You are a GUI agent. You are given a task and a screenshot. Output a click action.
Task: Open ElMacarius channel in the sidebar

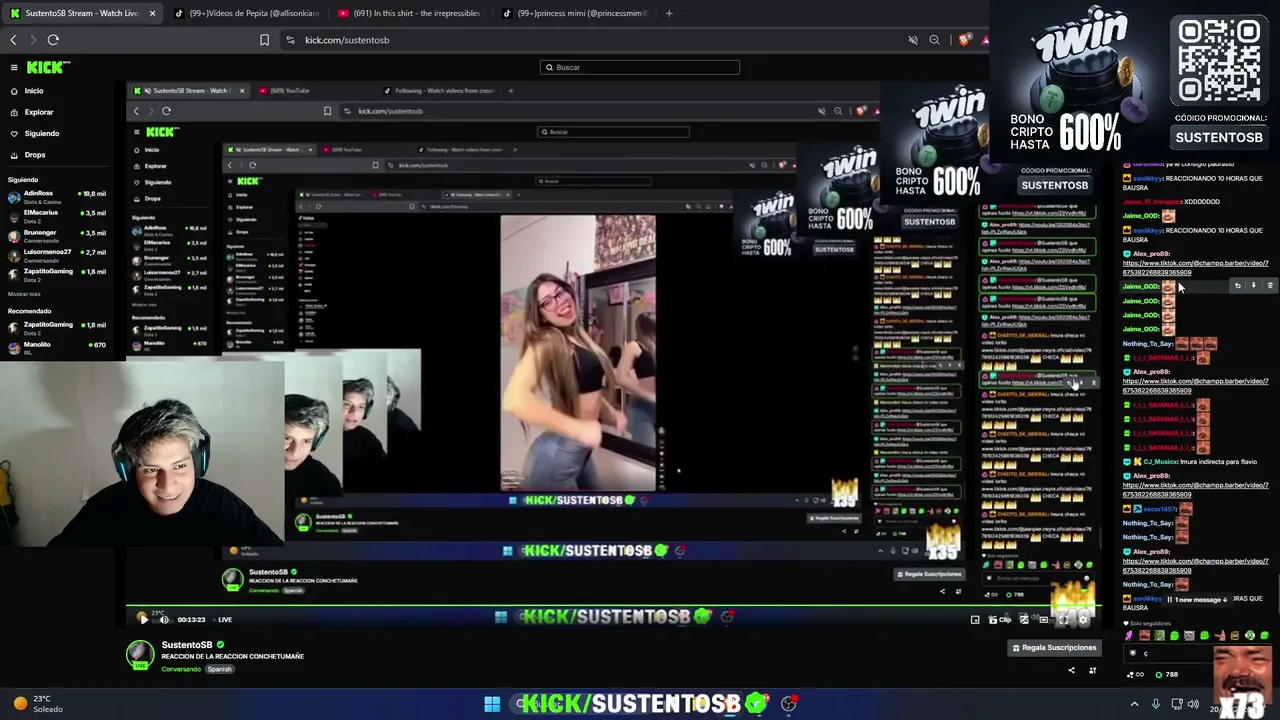tap(58, 215)
